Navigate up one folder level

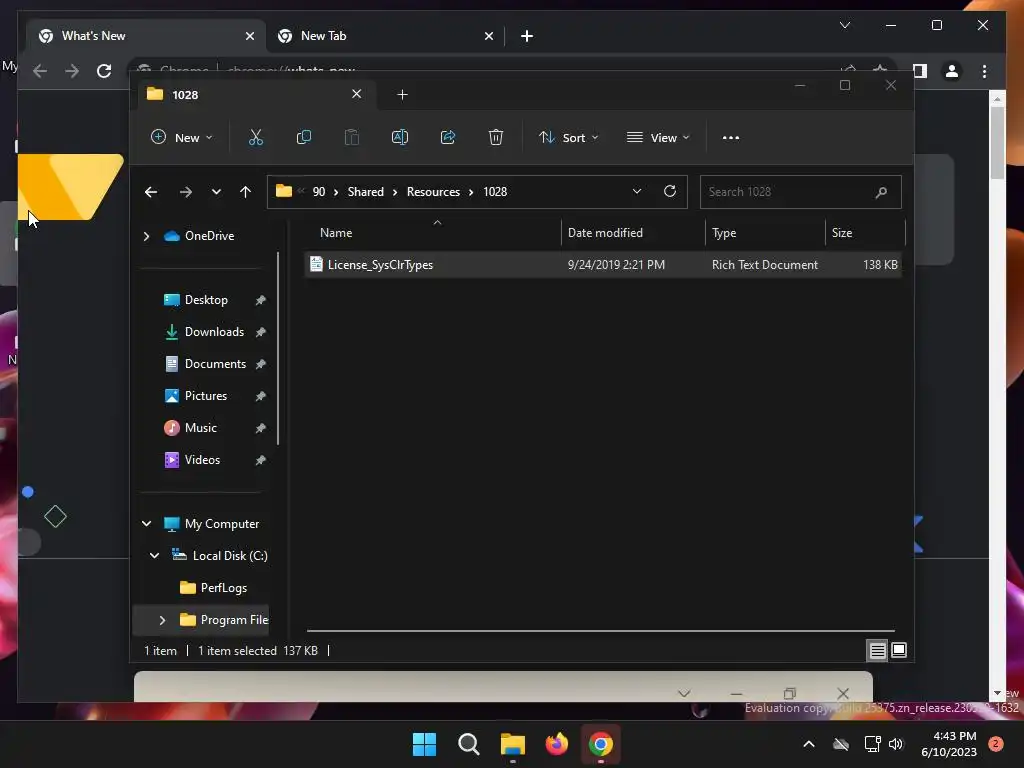[x=245, y=192]
